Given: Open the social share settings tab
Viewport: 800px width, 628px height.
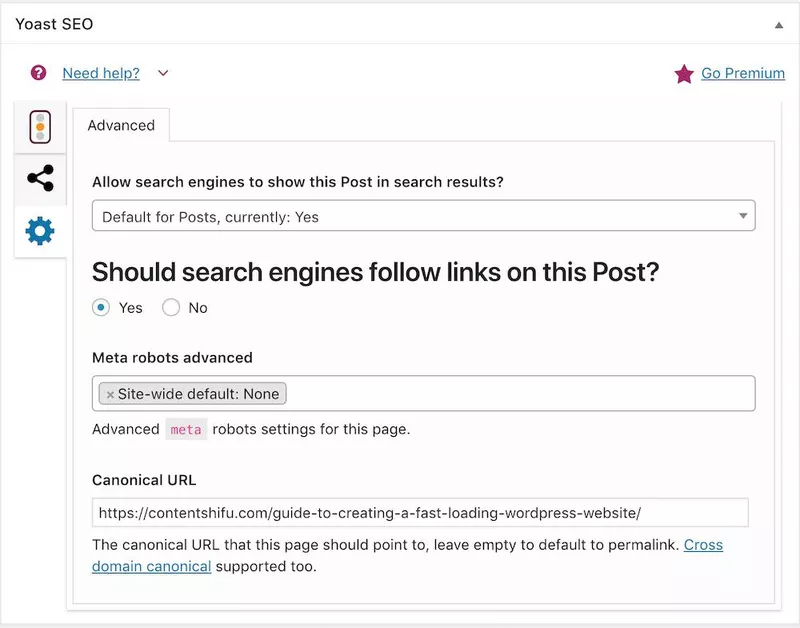Looking at the screenshot, I should click(40, 179).
